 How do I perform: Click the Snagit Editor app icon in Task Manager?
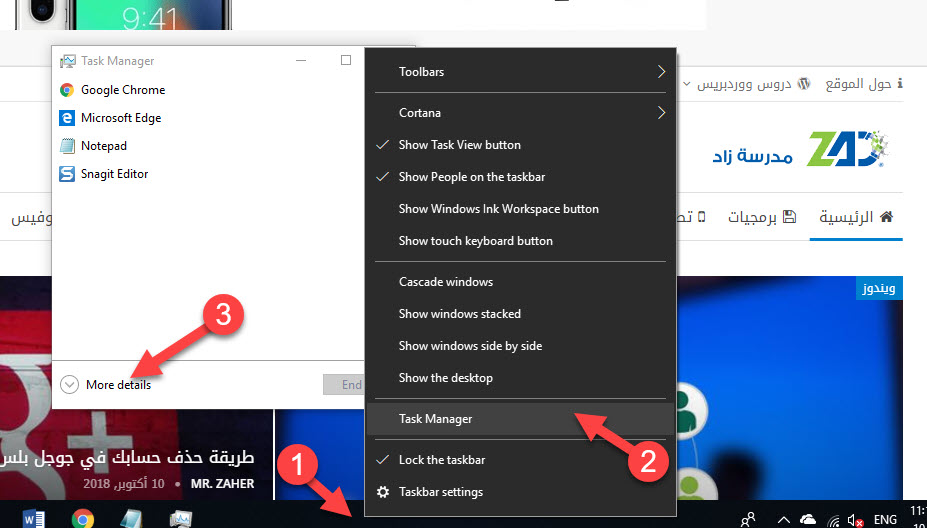tap(67, 174)
